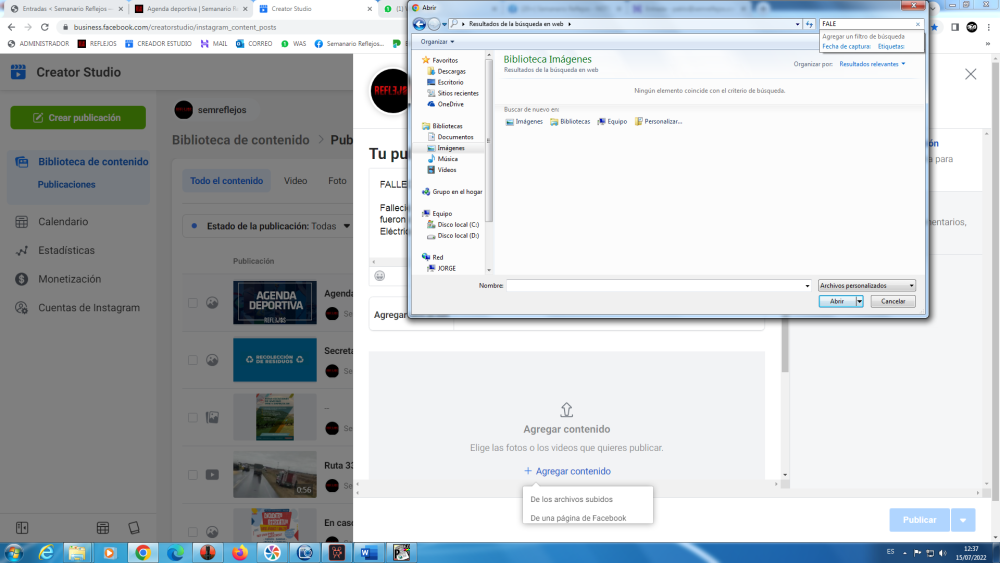Open the Organizar dropdown menu

pyautogui.click(x=438, y=41)
